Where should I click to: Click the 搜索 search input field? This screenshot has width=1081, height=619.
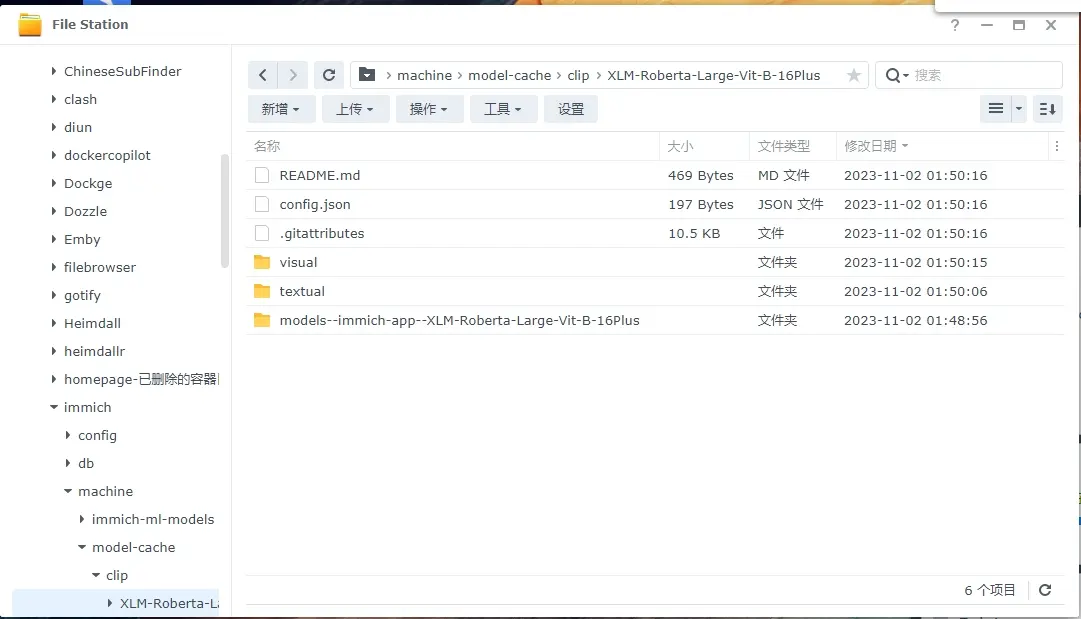pyautogui.click(x=985, y=75)
